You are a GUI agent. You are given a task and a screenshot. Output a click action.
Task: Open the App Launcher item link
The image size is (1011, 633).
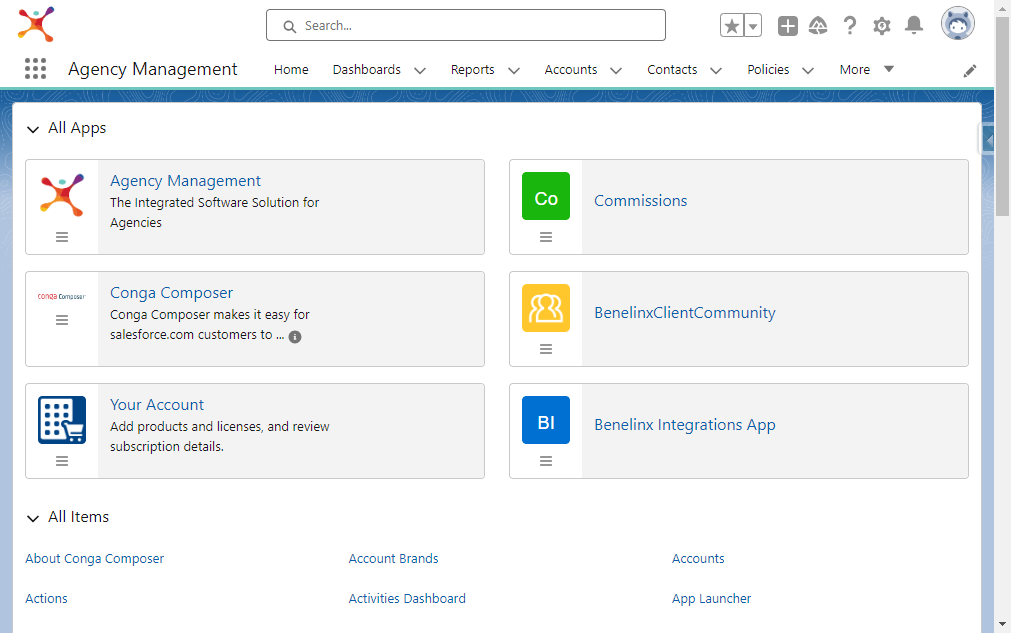711,599
